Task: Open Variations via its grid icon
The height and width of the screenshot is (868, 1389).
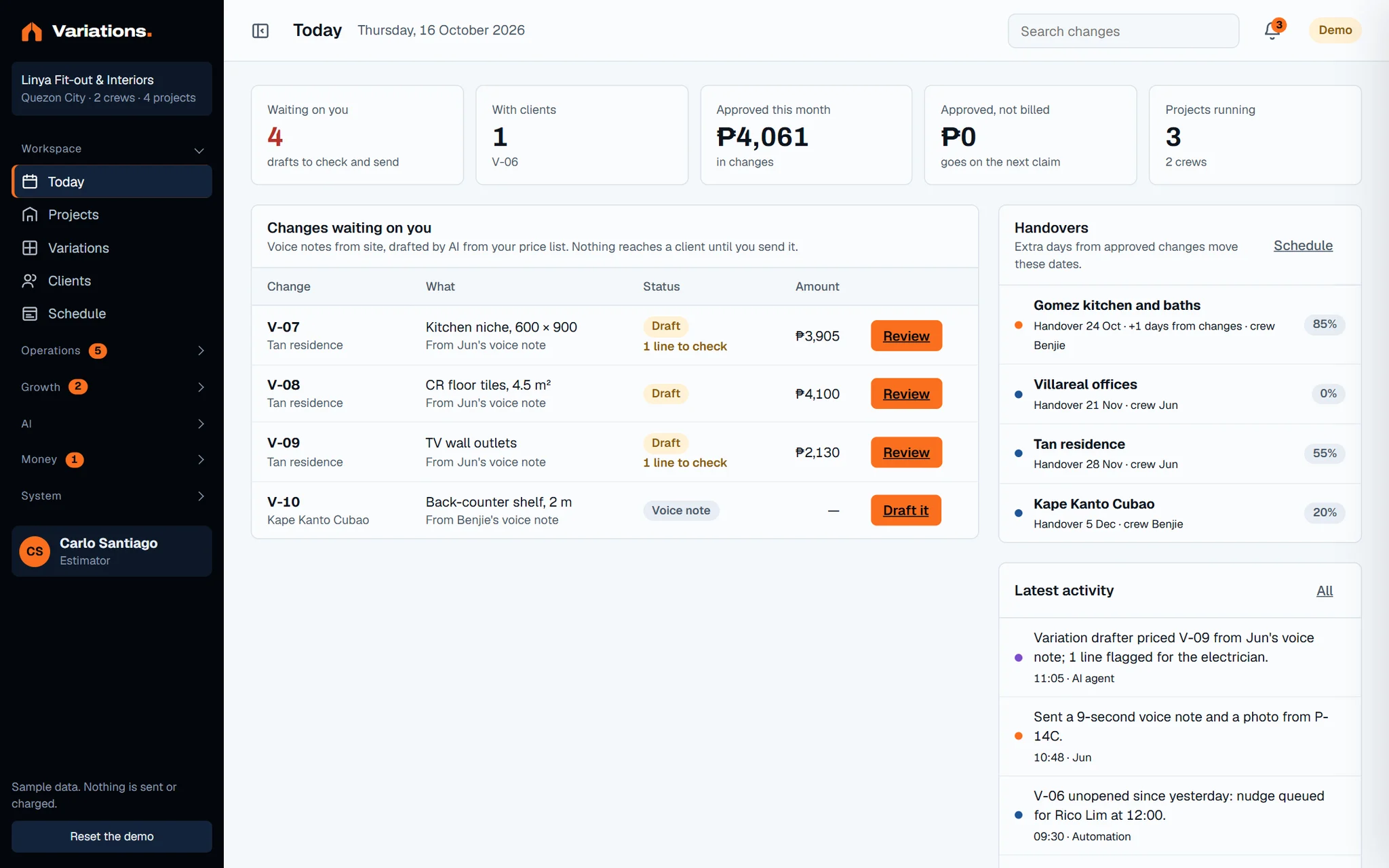Action: pyautogui.click(x=30, y=248)
